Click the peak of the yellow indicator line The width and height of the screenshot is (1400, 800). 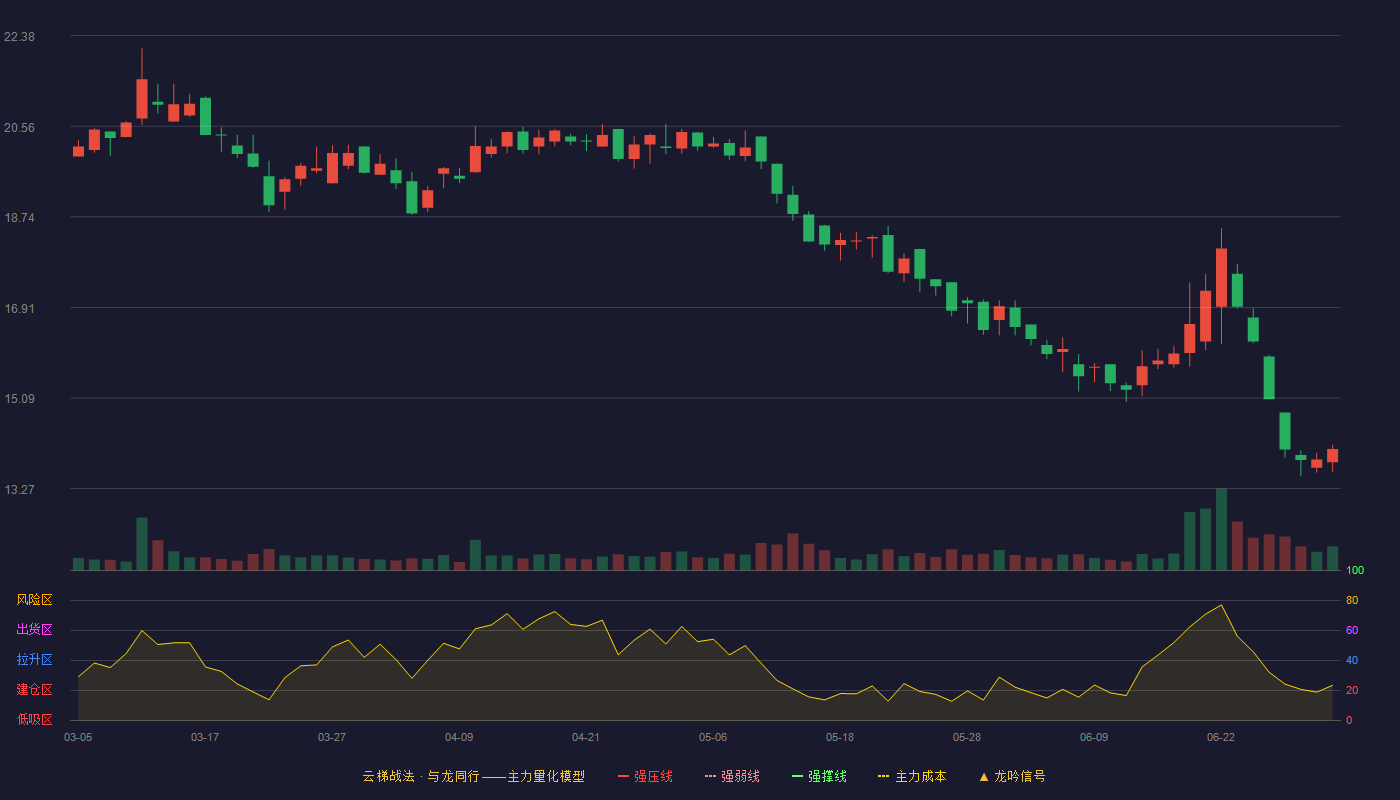[x=1221, y=605]
